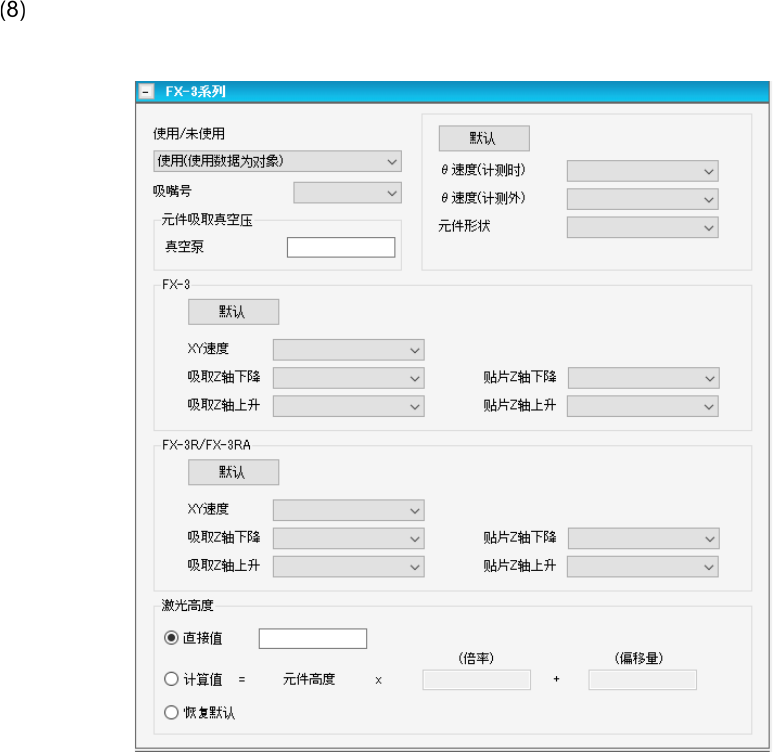This screenshot has width=773, height=752.
Task: Open XY速度 dropdown in FX-3 group
Action: [x=349, y=350]
